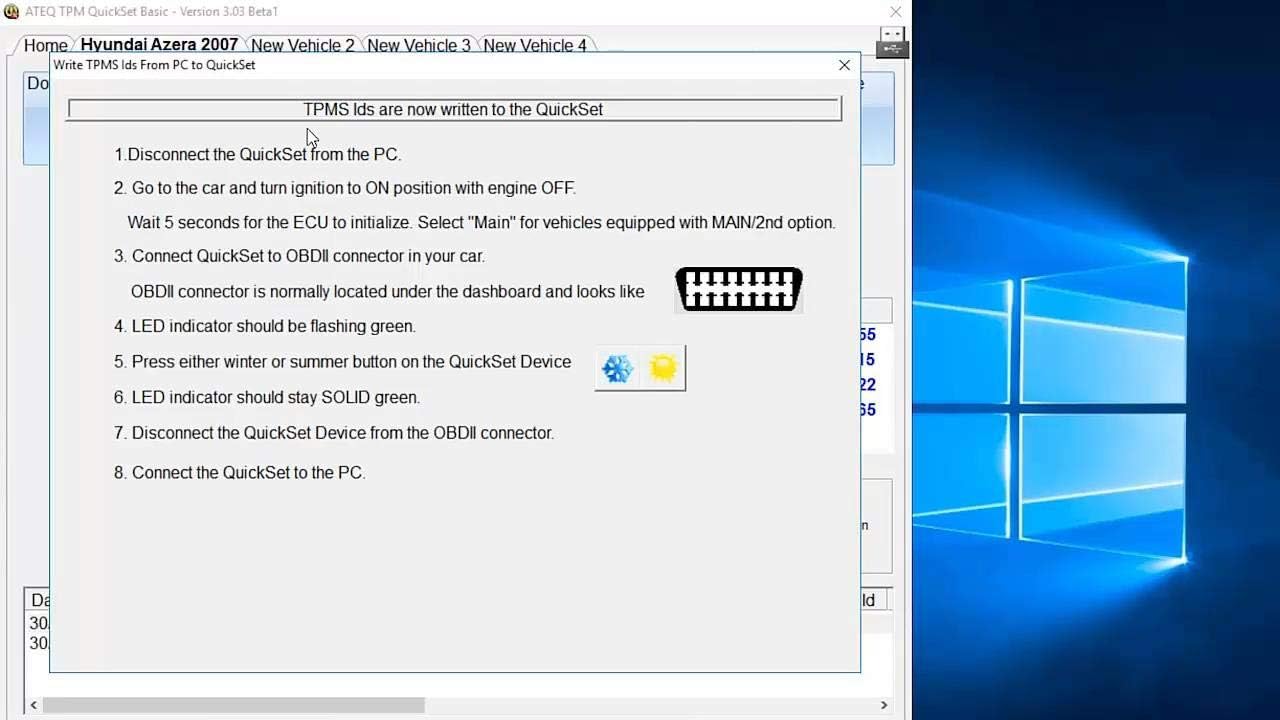This screenshot has width=1280, height=720.
Task: Click the step 1 Disconnect QuickSet instruction
Action: tap(258, 154)
